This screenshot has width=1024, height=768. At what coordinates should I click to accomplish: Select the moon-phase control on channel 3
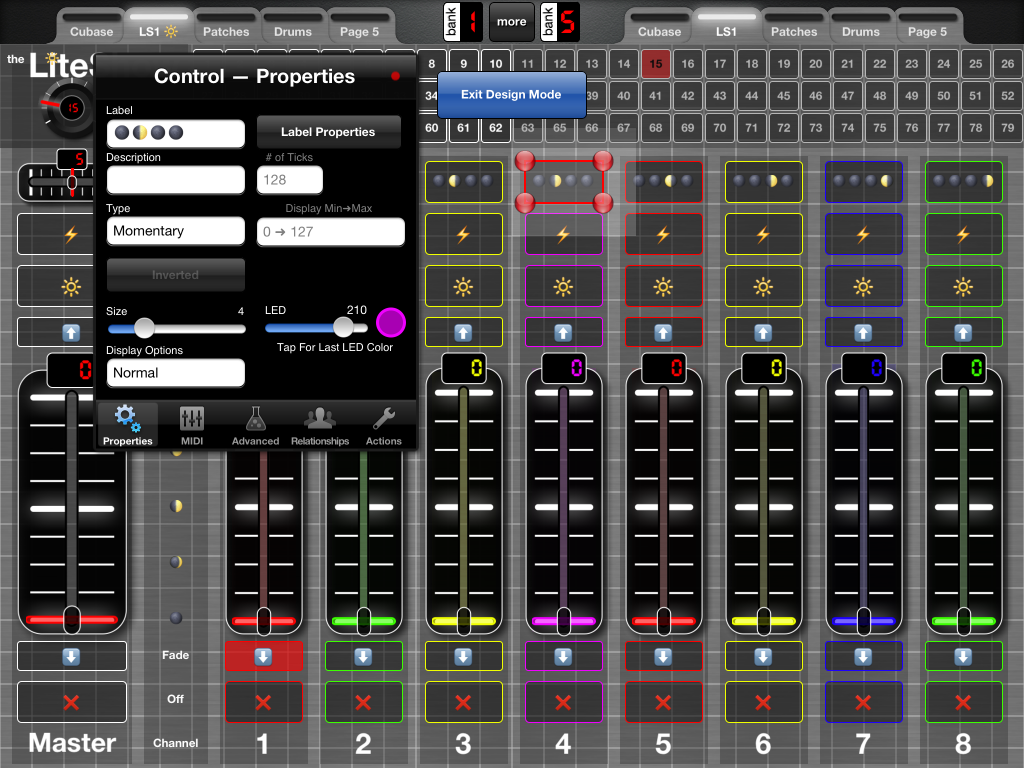[x=464, y=182]
